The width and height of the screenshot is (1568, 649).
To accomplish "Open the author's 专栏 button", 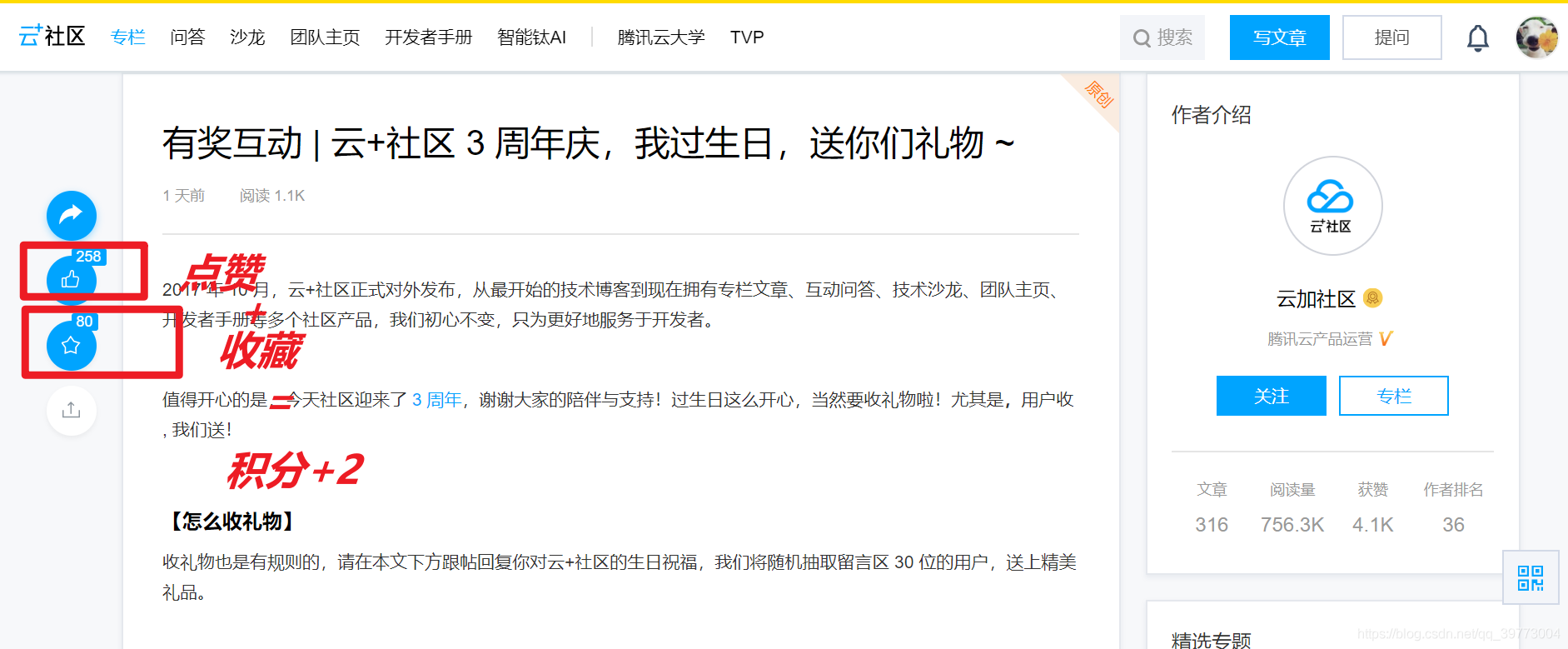I will 1393,396.
